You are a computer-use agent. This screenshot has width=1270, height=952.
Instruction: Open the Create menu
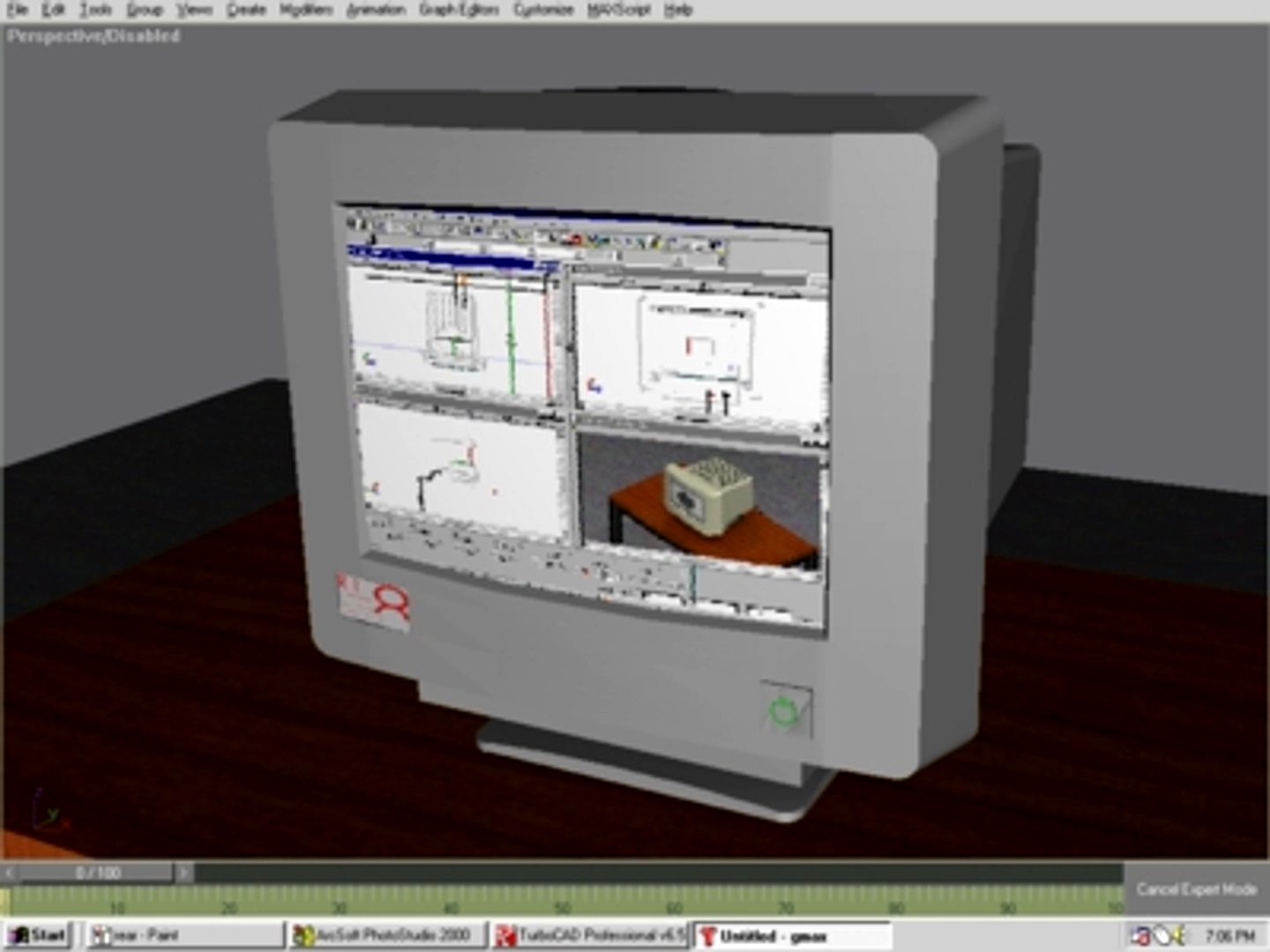pyautogui.click(x=246, y=10)
